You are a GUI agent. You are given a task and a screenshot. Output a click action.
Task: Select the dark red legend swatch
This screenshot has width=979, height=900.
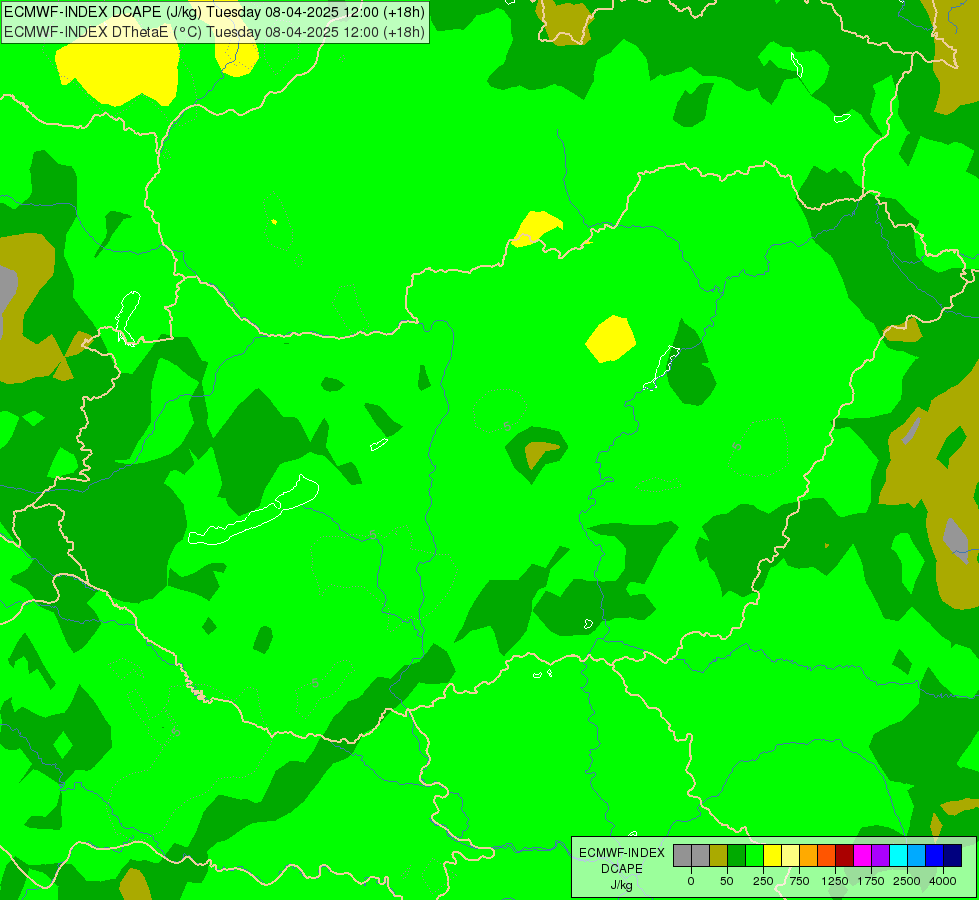pos(845,856)
